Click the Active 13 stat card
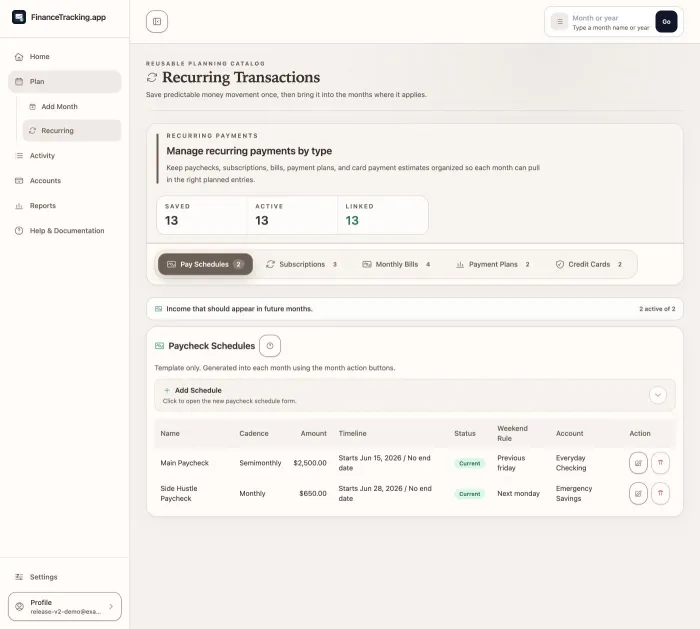The width and height of the screenshot is (700, 629). point(292,215)
